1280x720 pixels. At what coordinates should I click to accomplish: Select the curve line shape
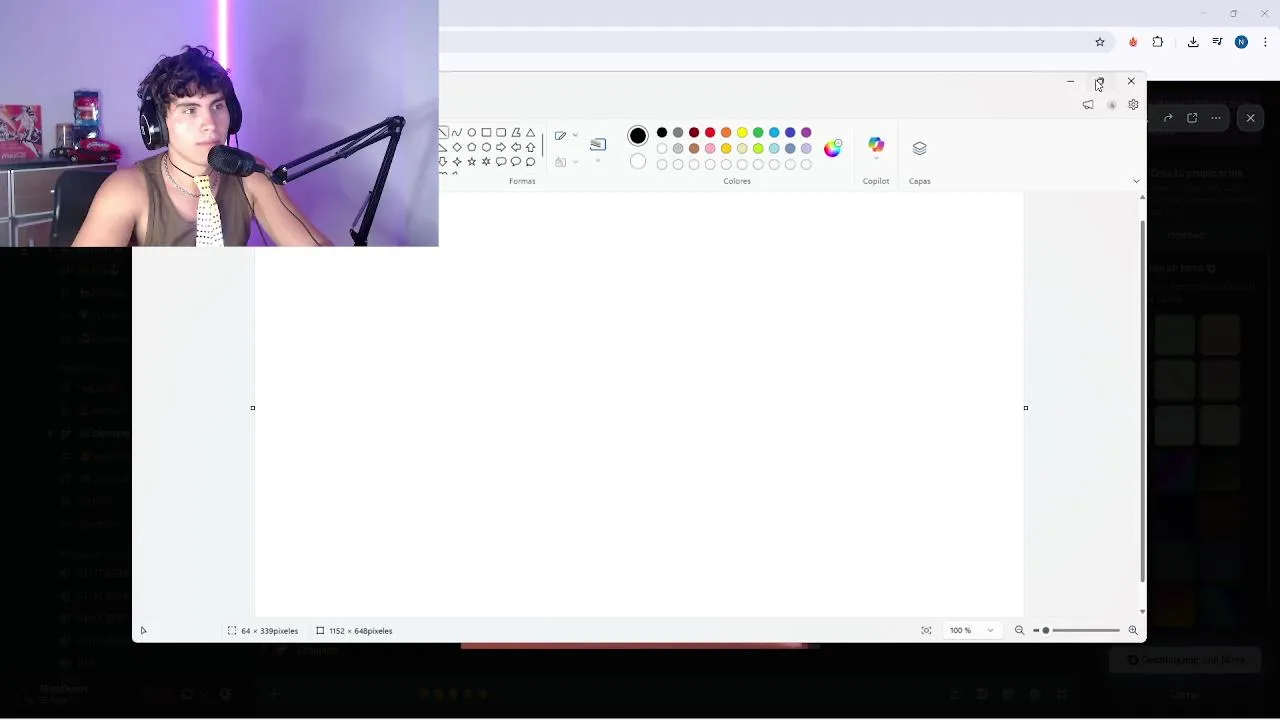pyautogui.click(x=457, y=132)
